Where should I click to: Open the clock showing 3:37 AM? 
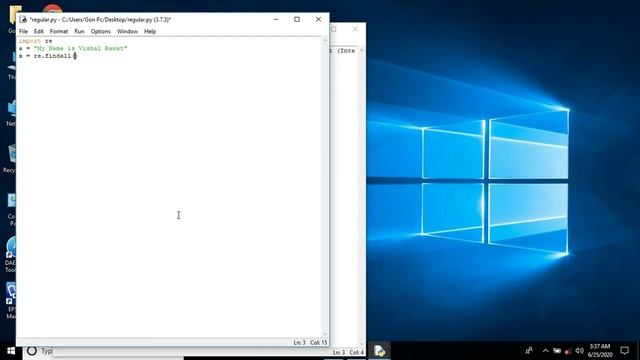coord(600,351)
